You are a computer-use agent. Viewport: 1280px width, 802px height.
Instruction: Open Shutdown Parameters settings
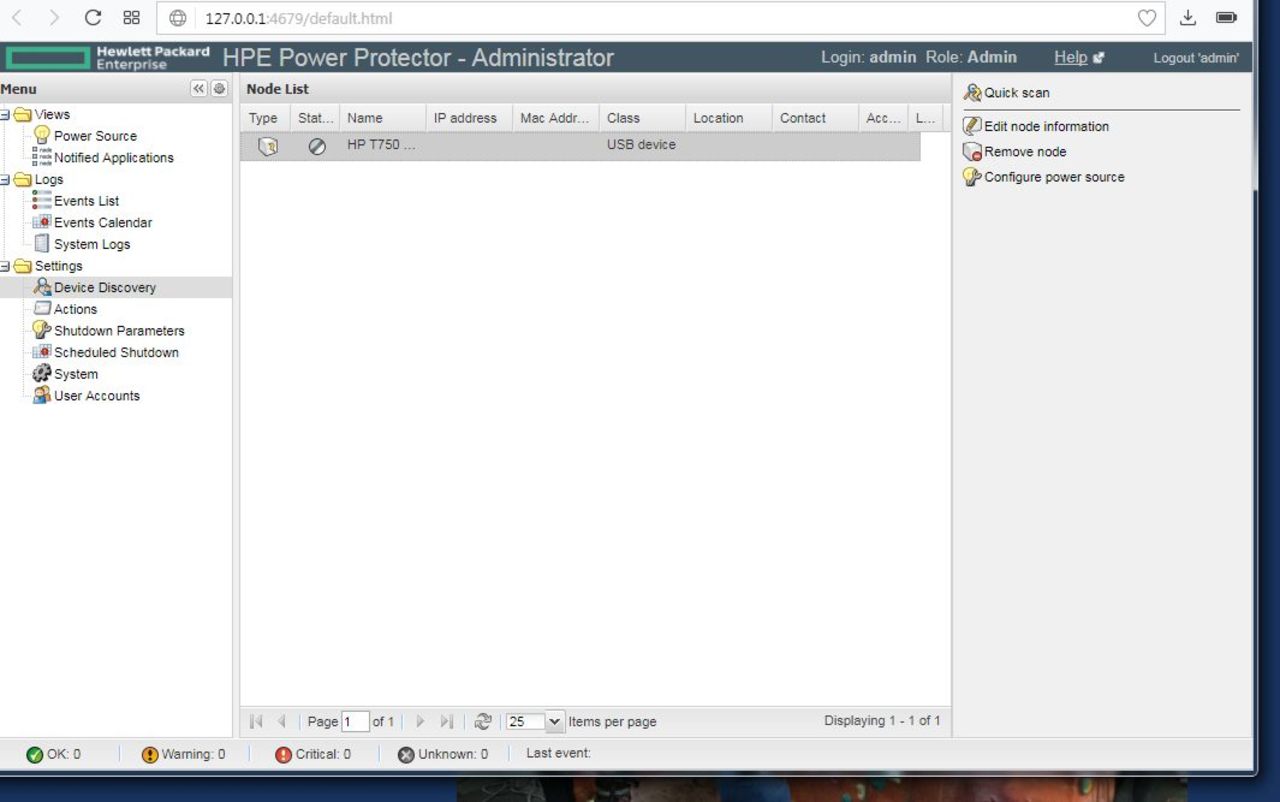[119, 331]
